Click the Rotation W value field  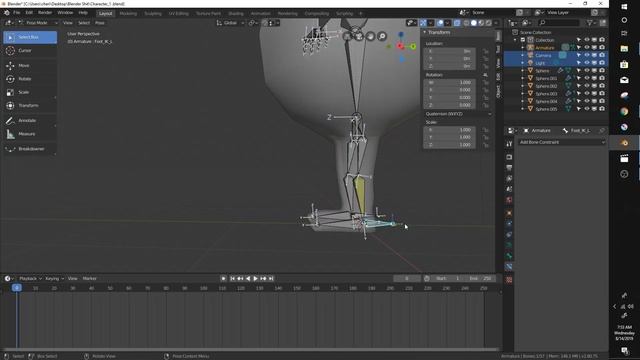449,82
